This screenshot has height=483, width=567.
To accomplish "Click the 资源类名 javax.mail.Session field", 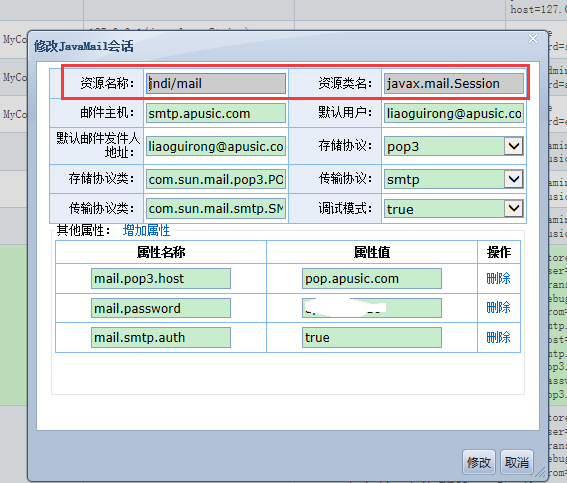I will pyautogui.click(x=454, y=84).
